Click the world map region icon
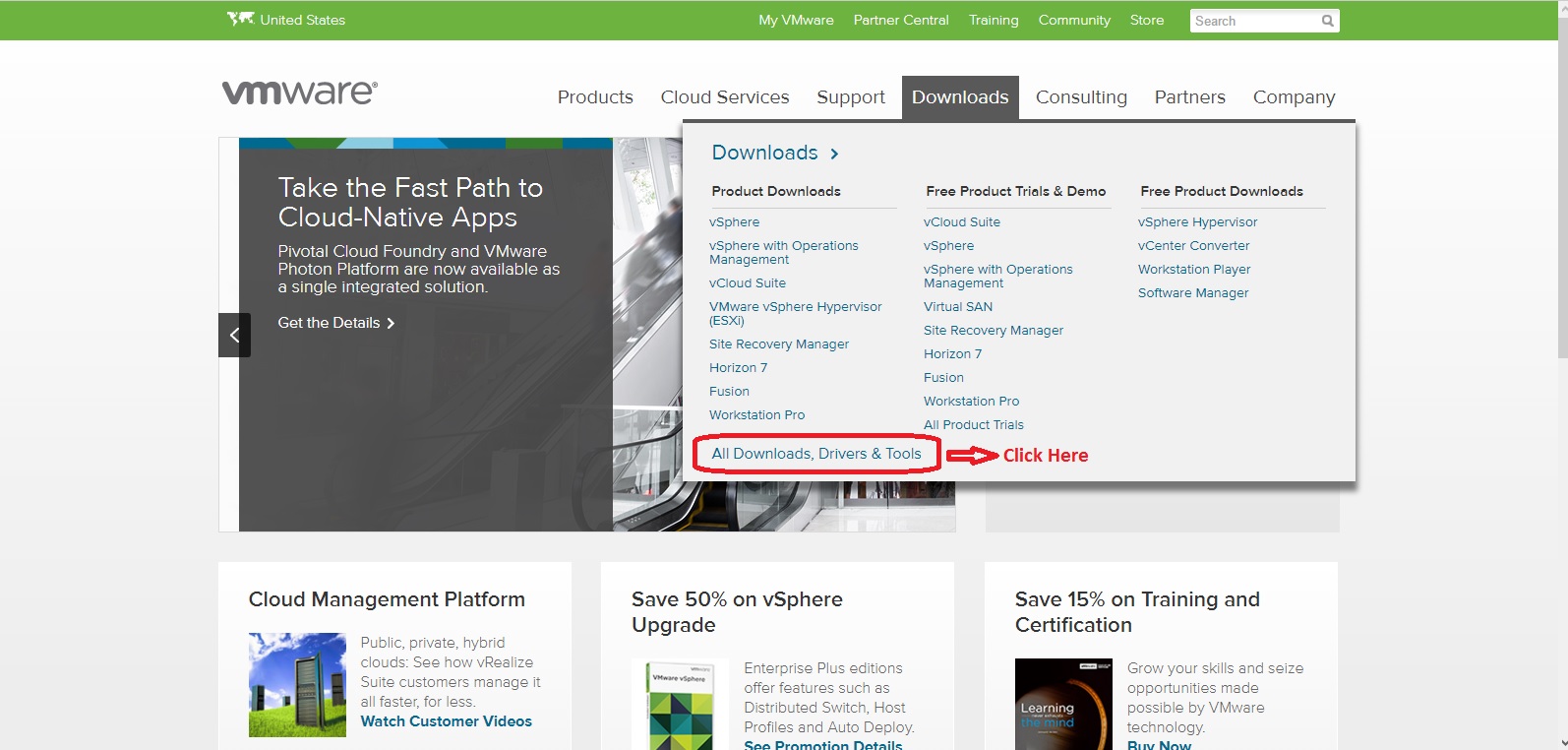The height and width of the screenshot is (750, 1568). [x=240, y=19]
